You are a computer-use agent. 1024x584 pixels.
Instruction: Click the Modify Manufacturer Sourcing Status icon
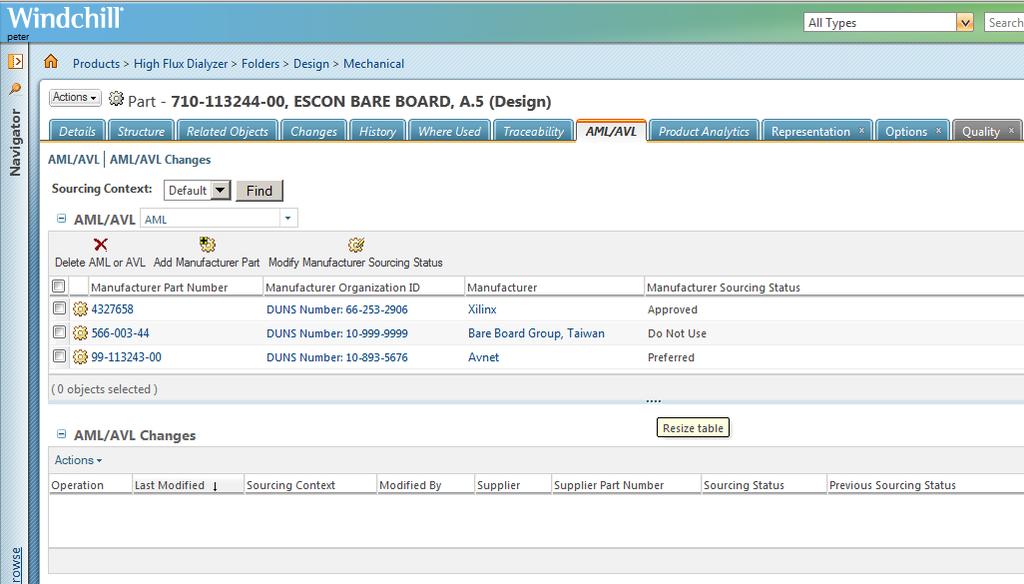coord(356,244)
